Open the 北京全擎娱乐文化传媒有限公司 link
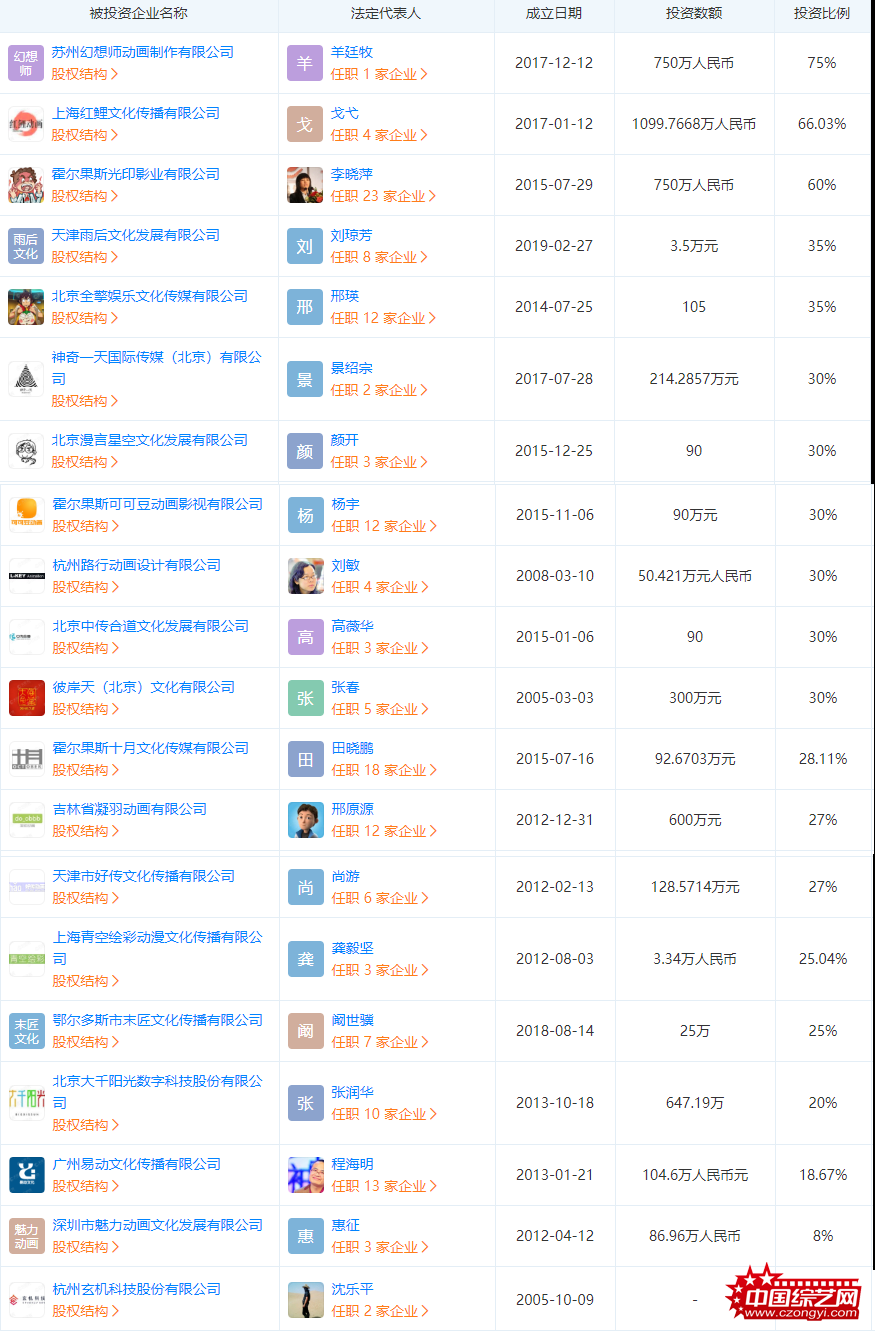Viewport: 875px width, 1332px height. pos(150,296)
